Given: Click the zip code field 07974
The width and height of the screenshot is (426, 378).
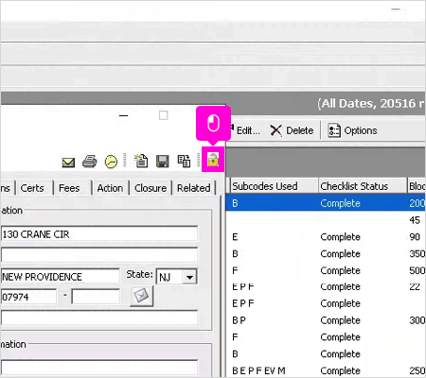Looking at the screenshot, I should pyautogui.click(x=29, y=297).
